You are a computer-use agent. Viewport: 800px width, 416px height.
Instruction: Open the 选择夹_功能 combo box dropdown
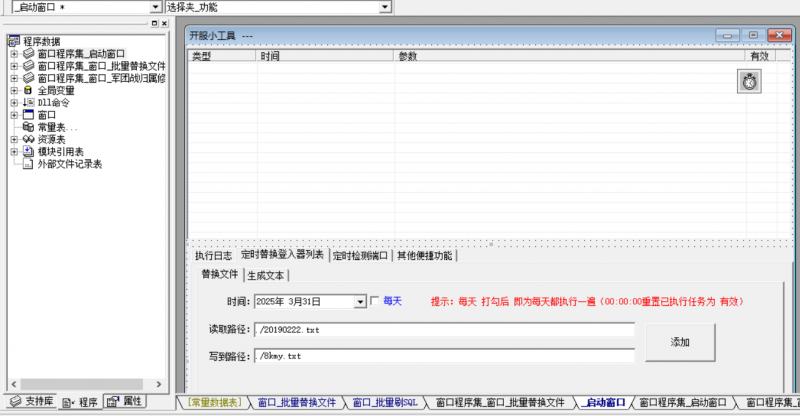[385, 7]
